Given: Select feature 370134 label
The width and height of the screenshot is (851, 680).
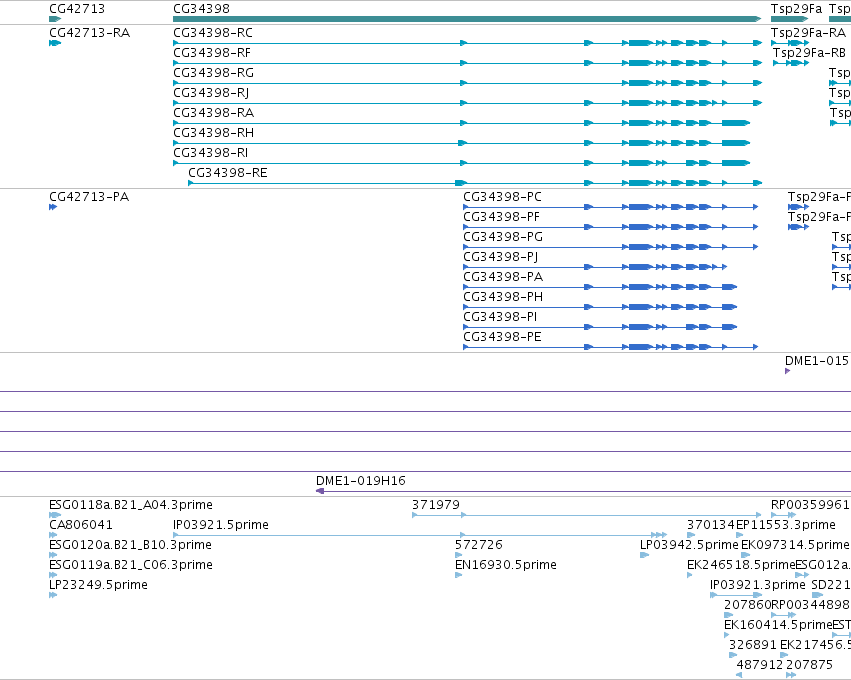Looking at the screenshot, I should coord(710,525).
